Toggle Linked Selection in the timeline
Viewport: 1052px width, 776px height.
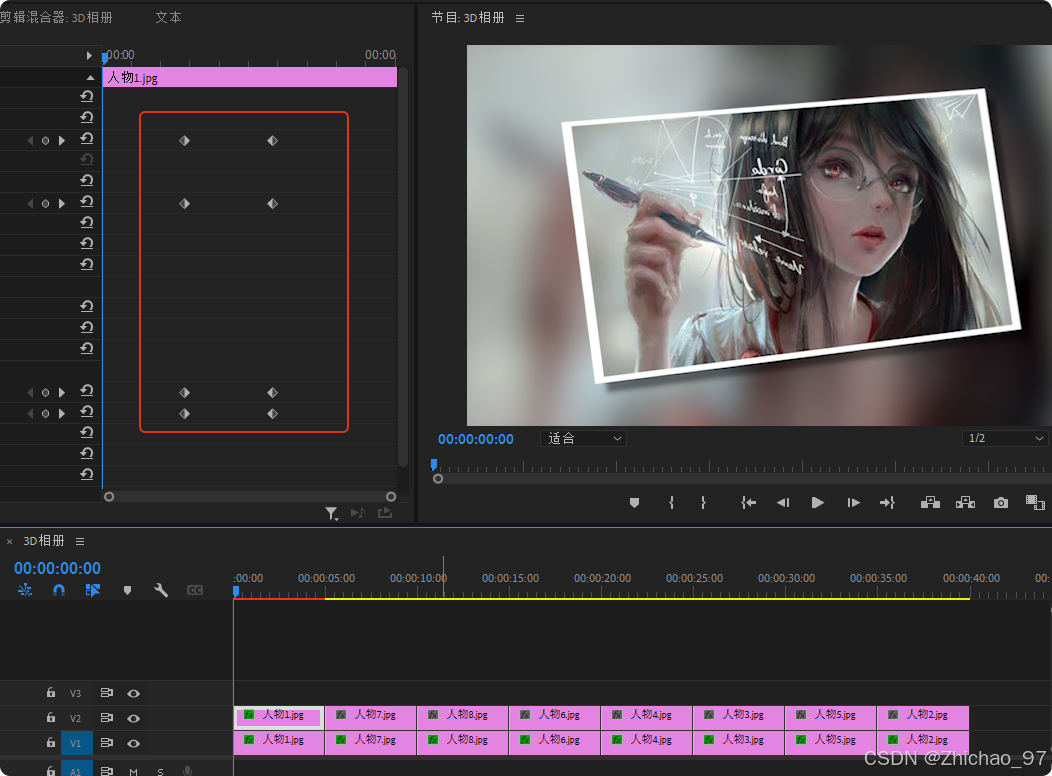click(x=93, y=590)
